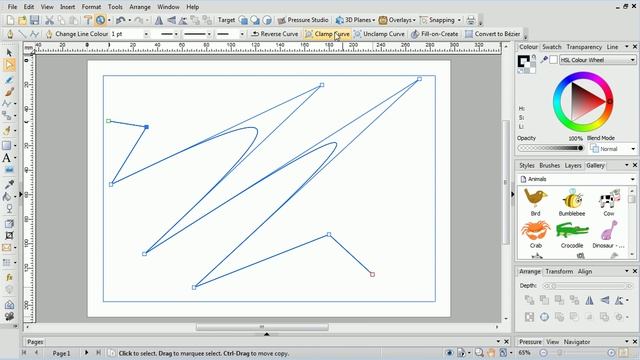Screen dimensions: 640x360
Task: Create a new document
Action: click(10, 20)
